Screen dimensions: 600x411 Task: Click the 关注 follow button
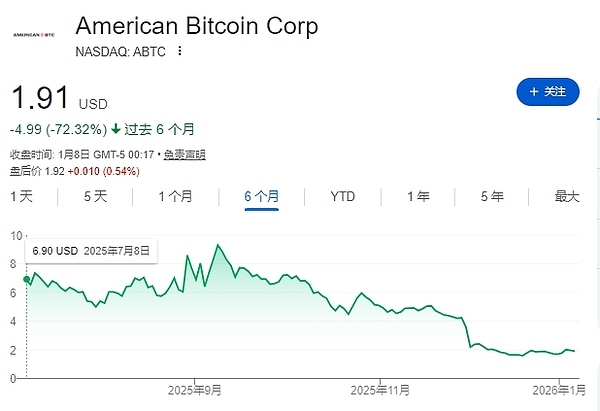pyautogui.click(x=547, y=92)
